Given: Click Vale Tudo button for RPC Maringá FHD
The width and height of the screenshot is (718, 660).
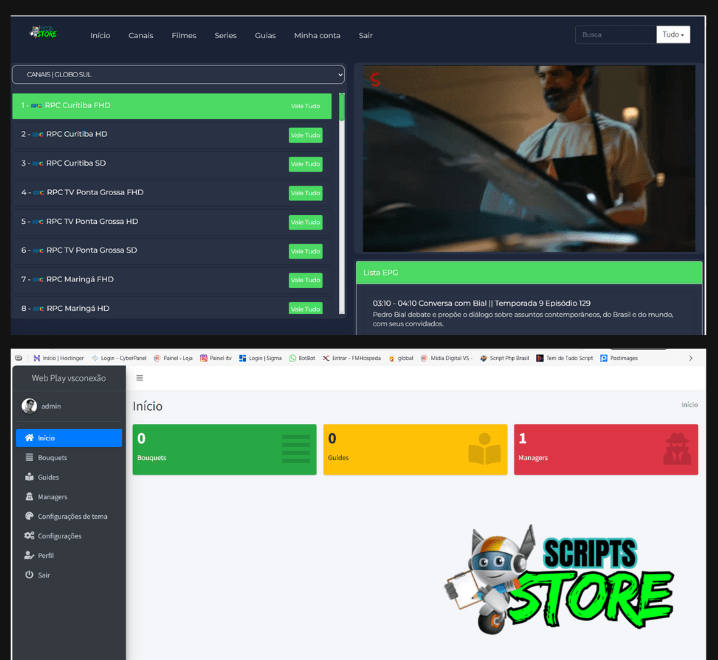Looking at the screenshot, I should (x=305, y=280).
